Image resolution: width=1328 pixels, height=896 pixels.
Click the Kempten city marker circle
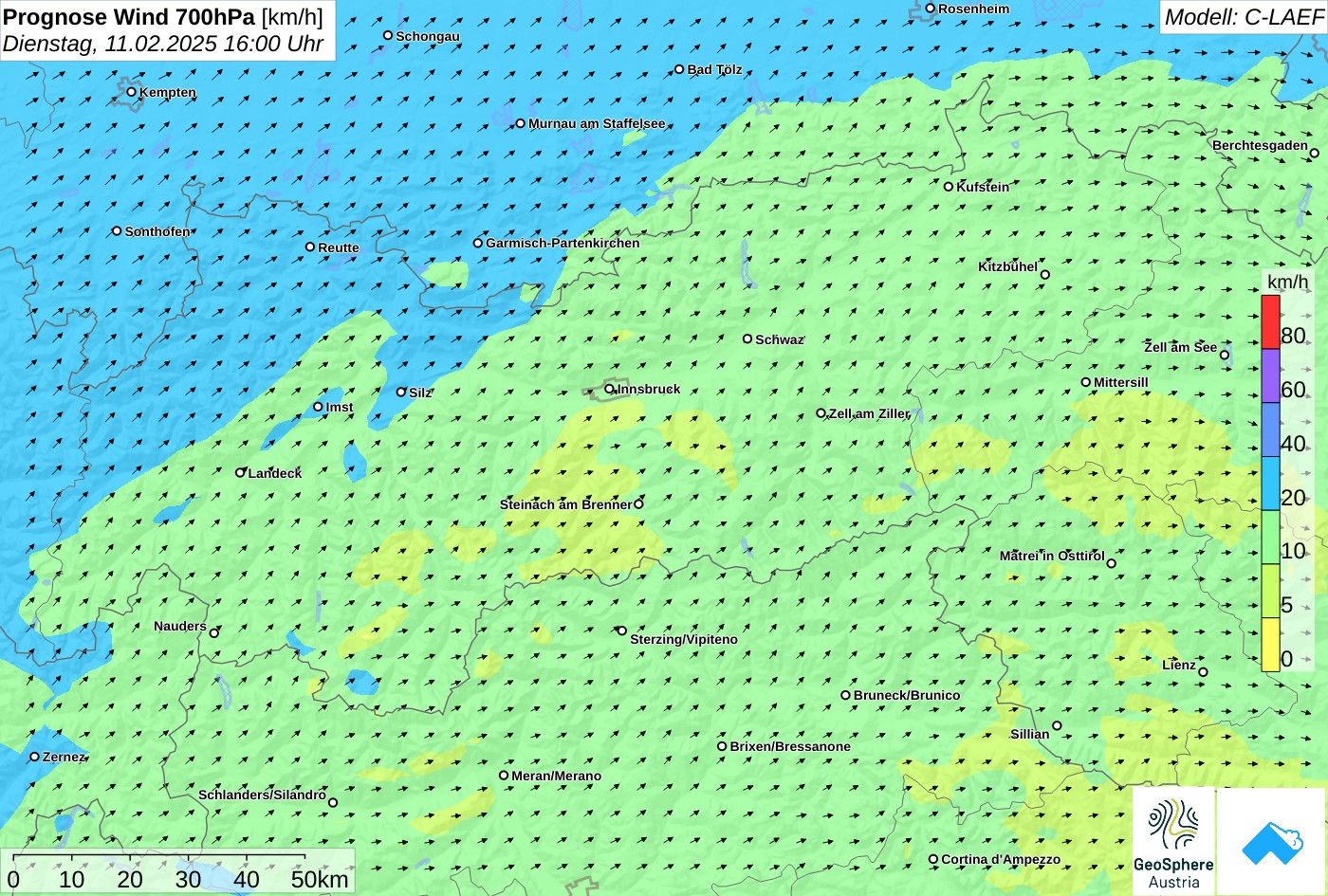[x=132, y=92]
